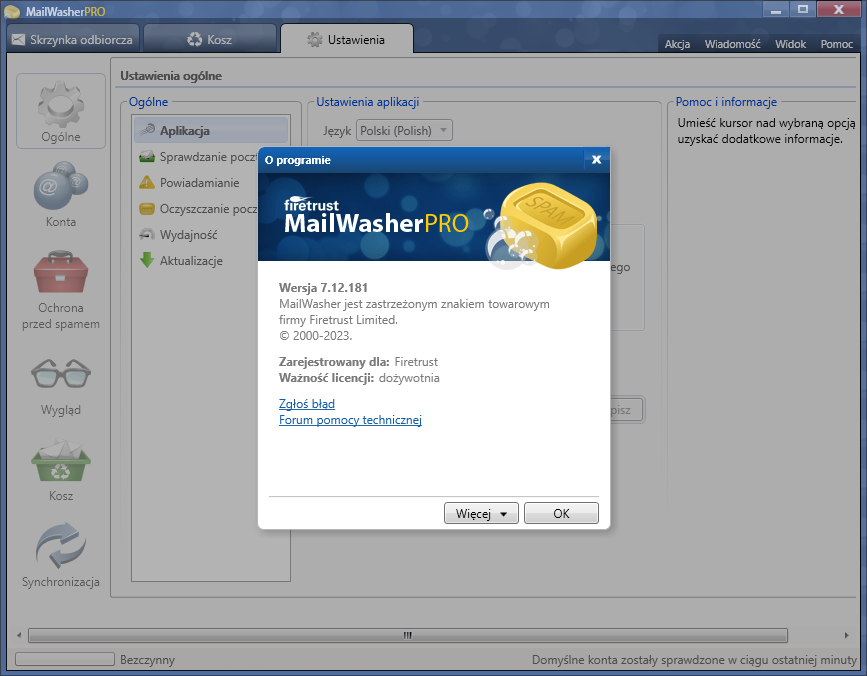Image resolution: width=867 pixels, height=676 pixels.
Task: Click the Sprawdzanie poczty inbox icon
Action: [x=147, y=156]
